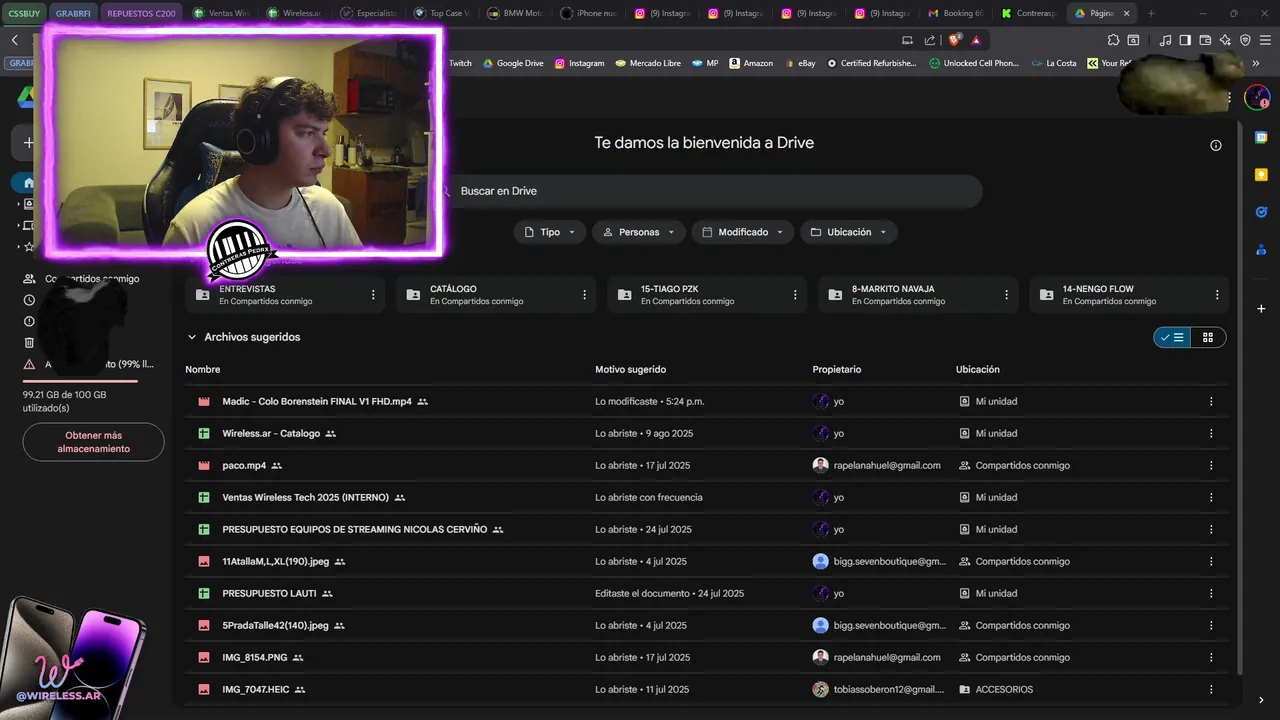Collapse the Archivos sugeridos section
The height and width of the screenshot is (720, 1280).
pyautogui.click(x=192, y=337)
